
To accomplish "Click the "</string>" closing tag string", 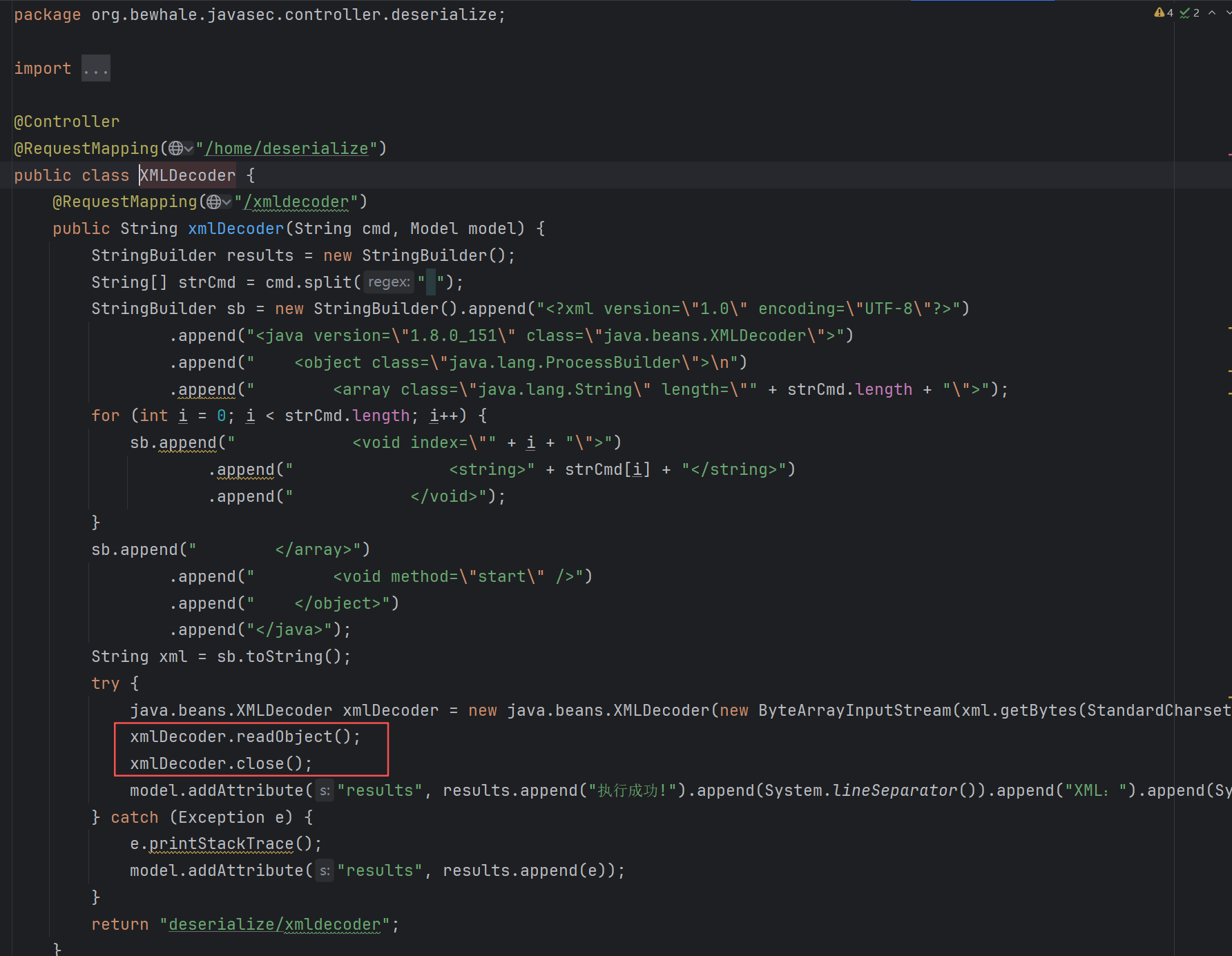I will [734, 469].
